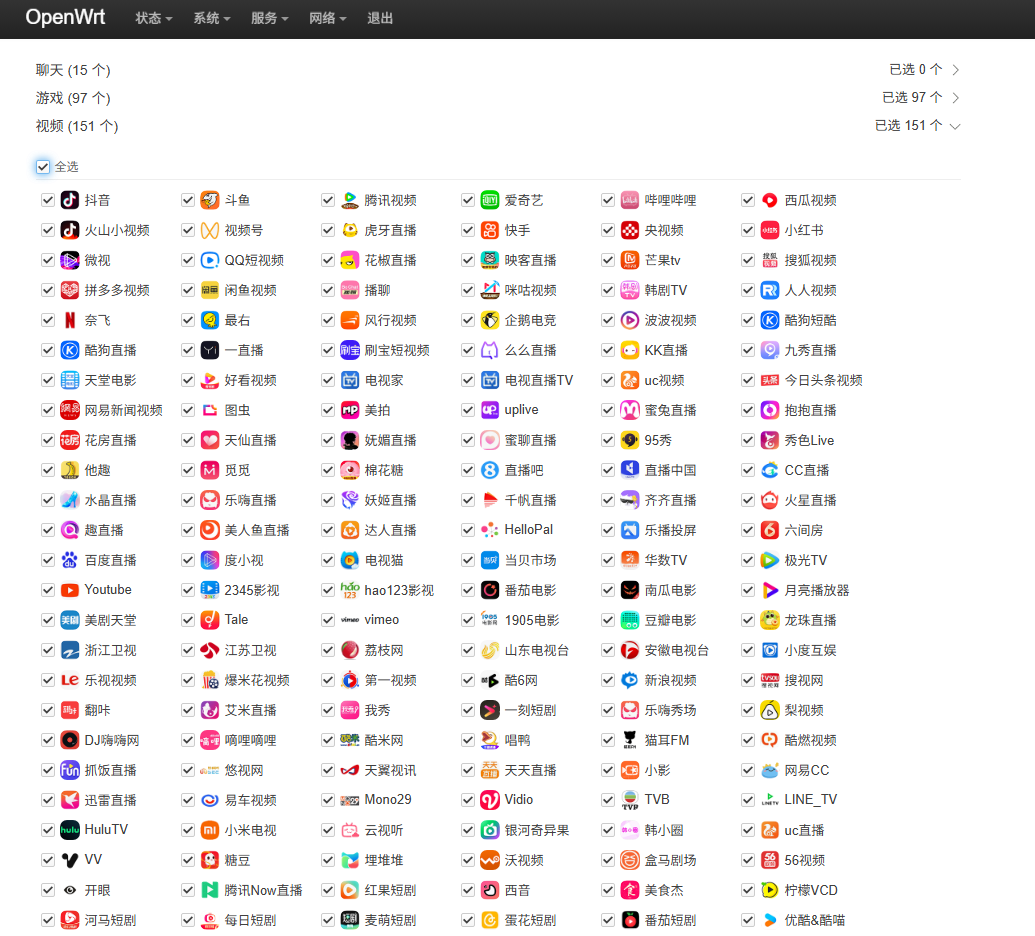Click the 视频 (151 个) category title
This screenshot has height=936, width=1035.
(x=77, y=126)
